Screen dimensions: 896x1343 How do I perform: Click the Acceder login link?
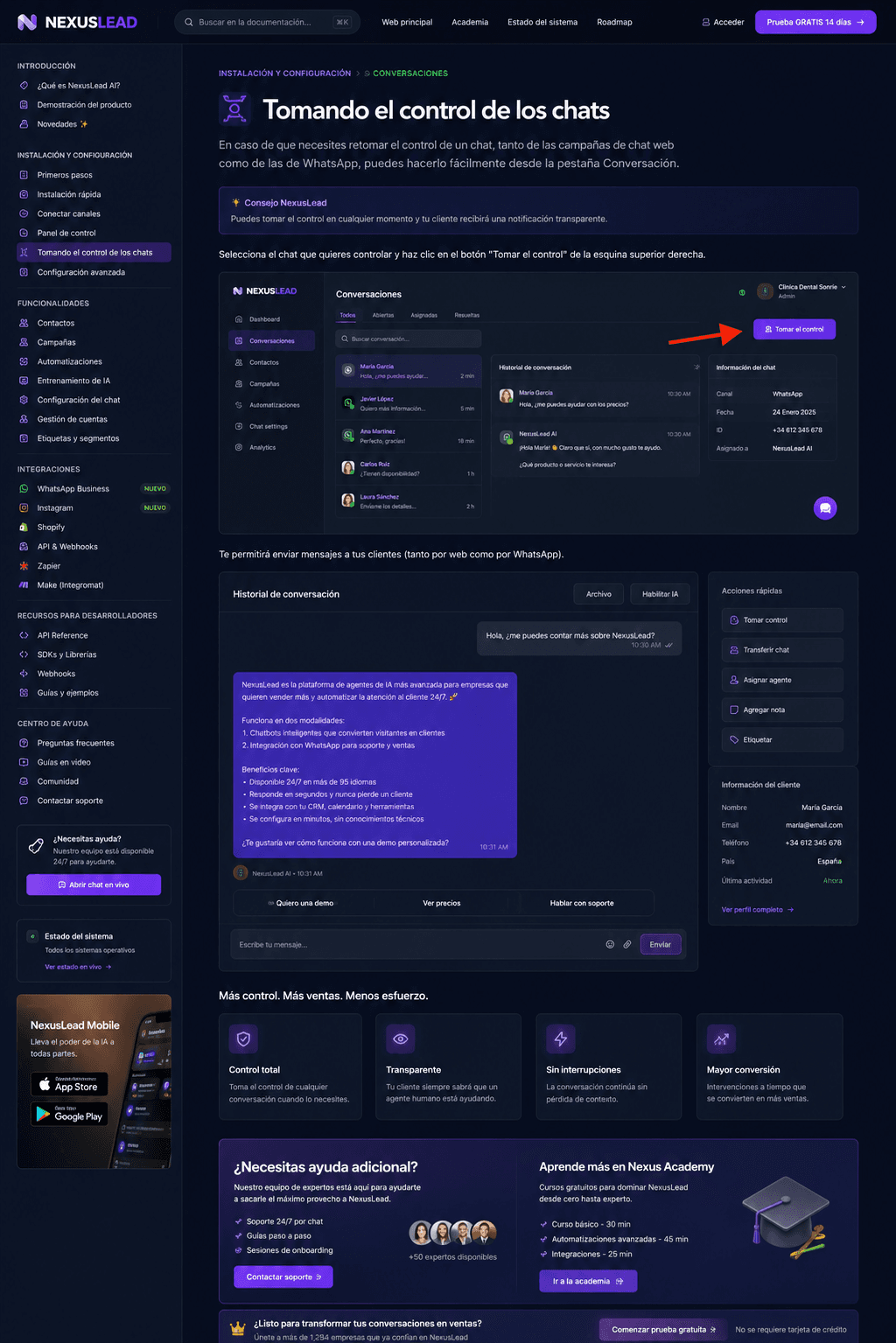click(x=723, y=22)
